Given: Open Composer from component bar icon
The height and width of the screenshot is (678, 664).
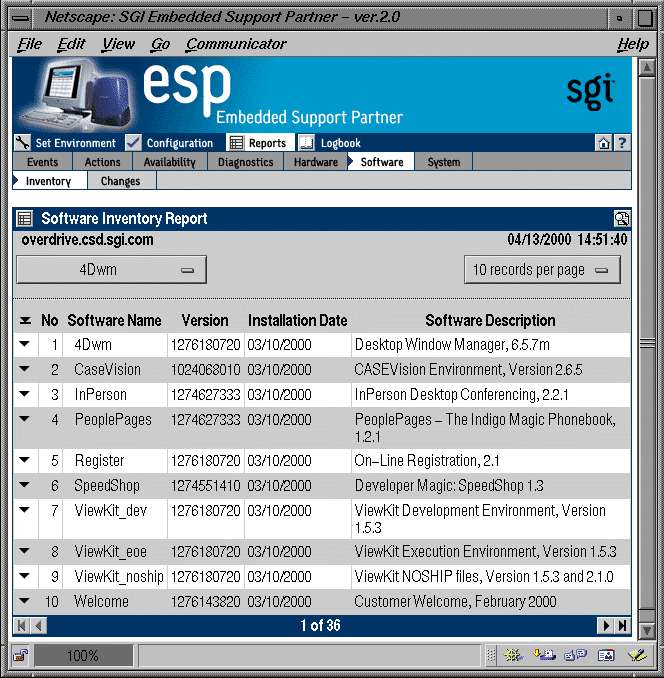Looking at the screenshot, I should 637,656.
